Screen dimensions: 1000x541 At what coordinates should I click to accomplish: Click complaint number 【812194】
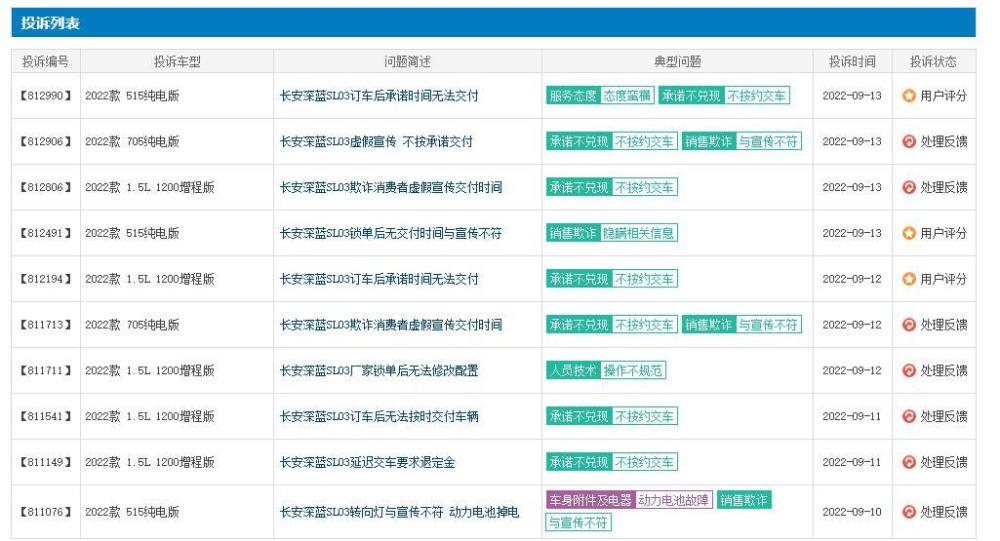[x=45, y=279]
